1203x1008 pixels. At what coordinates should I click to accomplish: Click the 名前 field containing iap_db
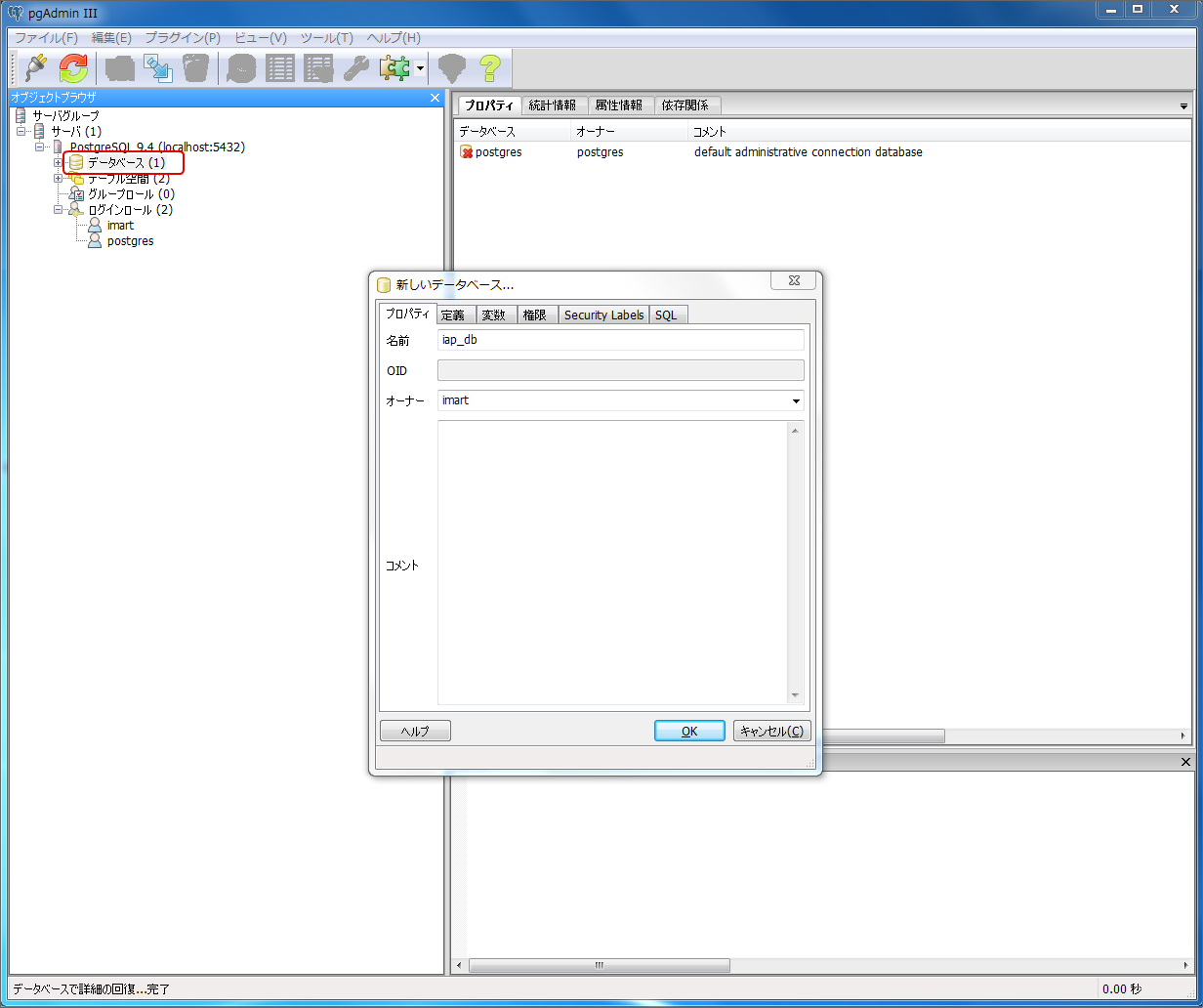tap(621, 340)
